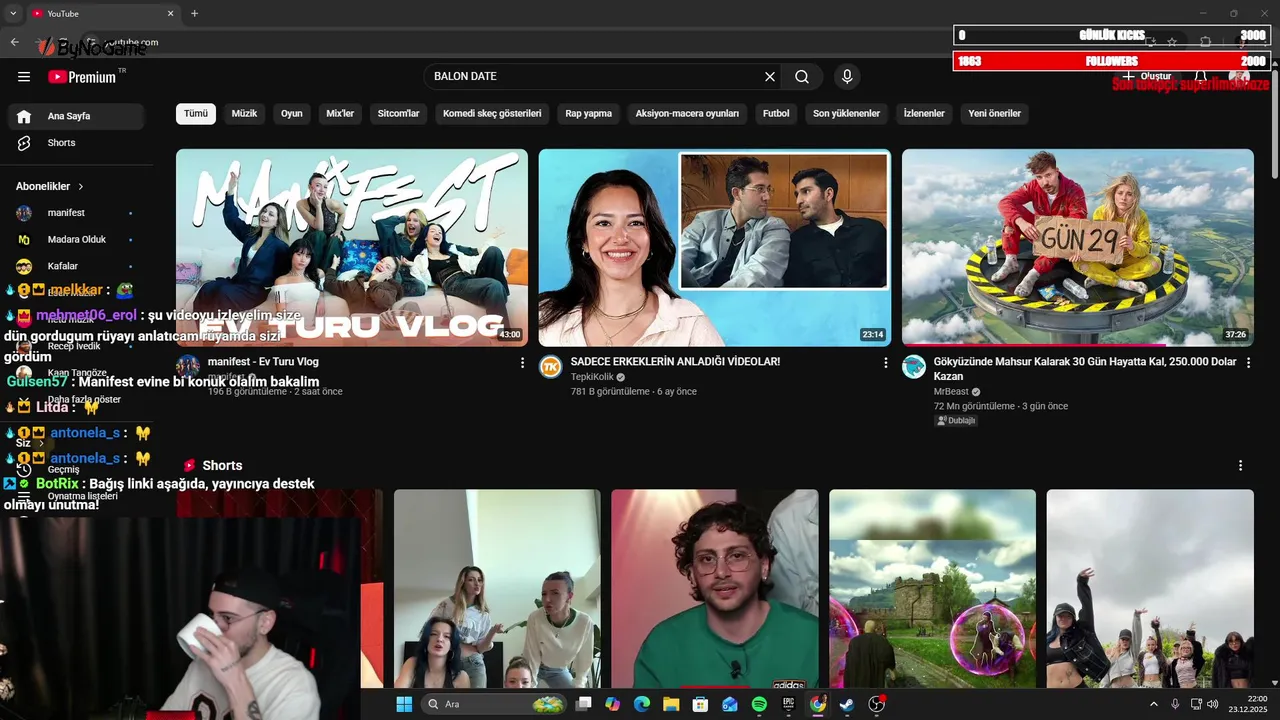The height and width of the screenshot is (720, 1280).
Task: Open Task View on the taskbar
Action: pyautogui.click(x=584, y=704)
